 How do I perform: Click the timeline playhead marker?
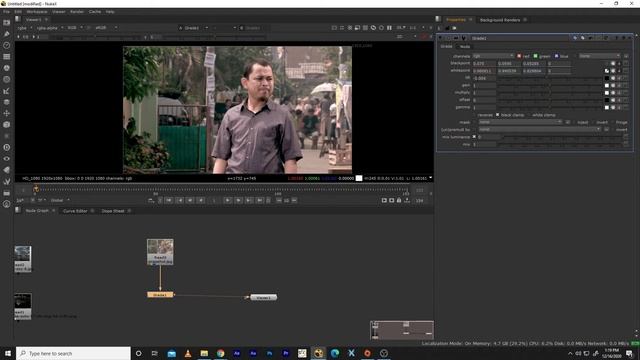36,189
